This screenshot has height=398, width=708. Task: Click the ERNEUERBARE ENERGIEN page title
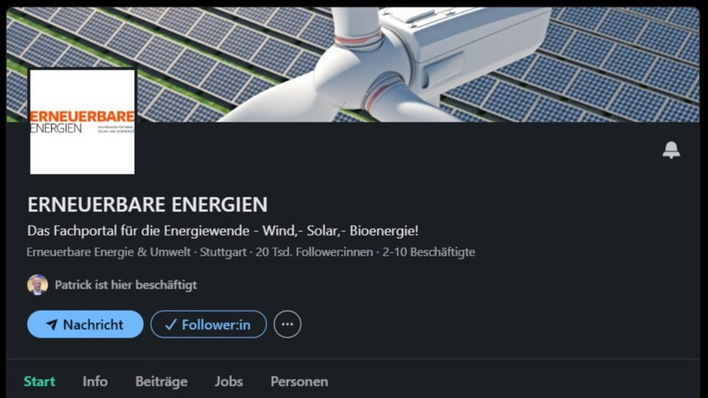[147, 205]
